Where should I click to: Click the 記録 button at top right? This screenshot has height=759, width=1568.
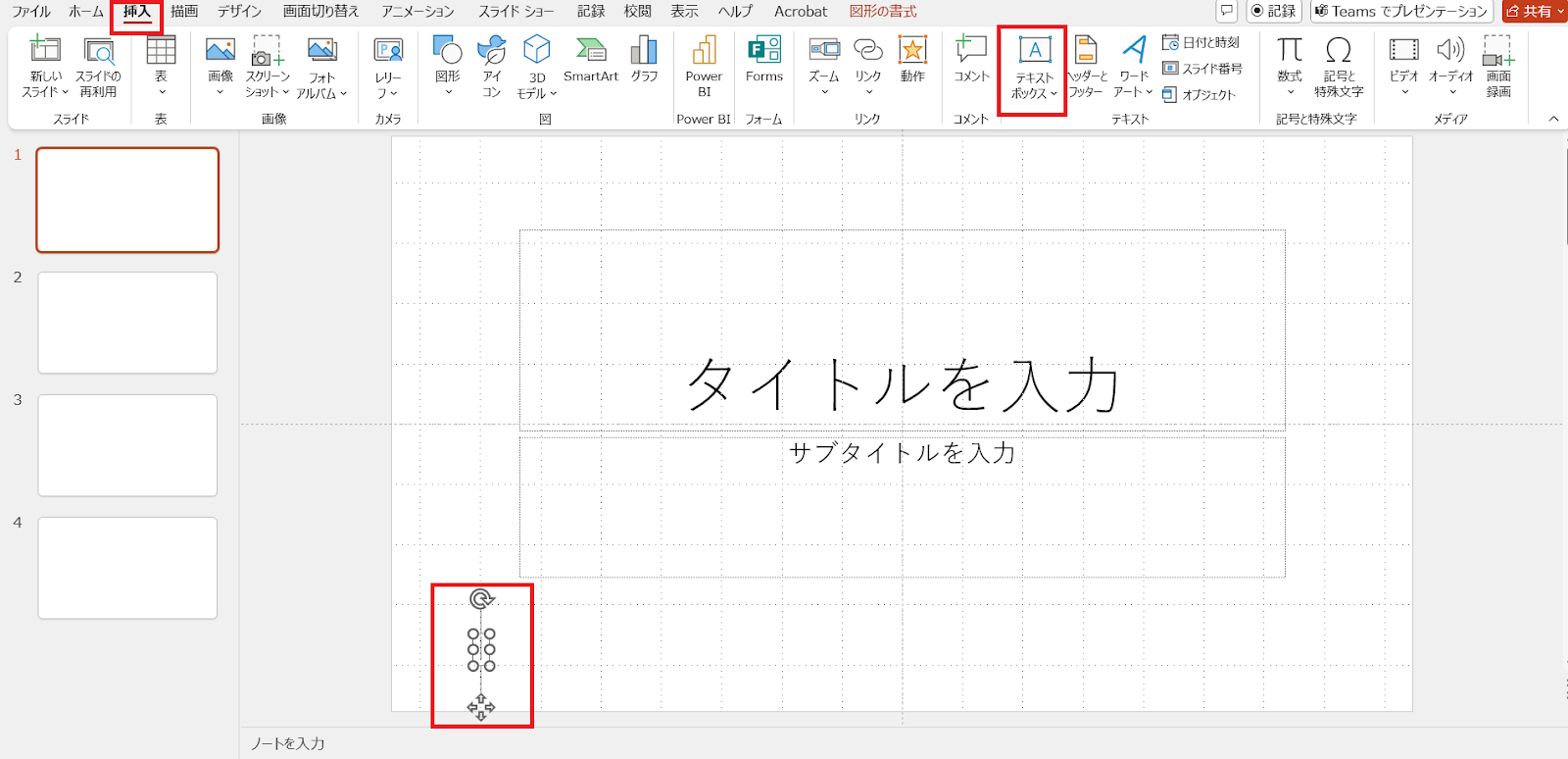(1274, 11)
